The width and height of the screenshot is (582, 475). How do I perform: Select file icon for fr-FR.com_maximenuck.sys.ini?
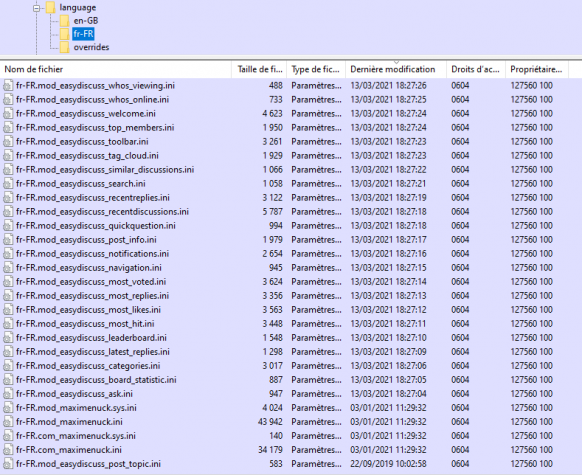8,436
